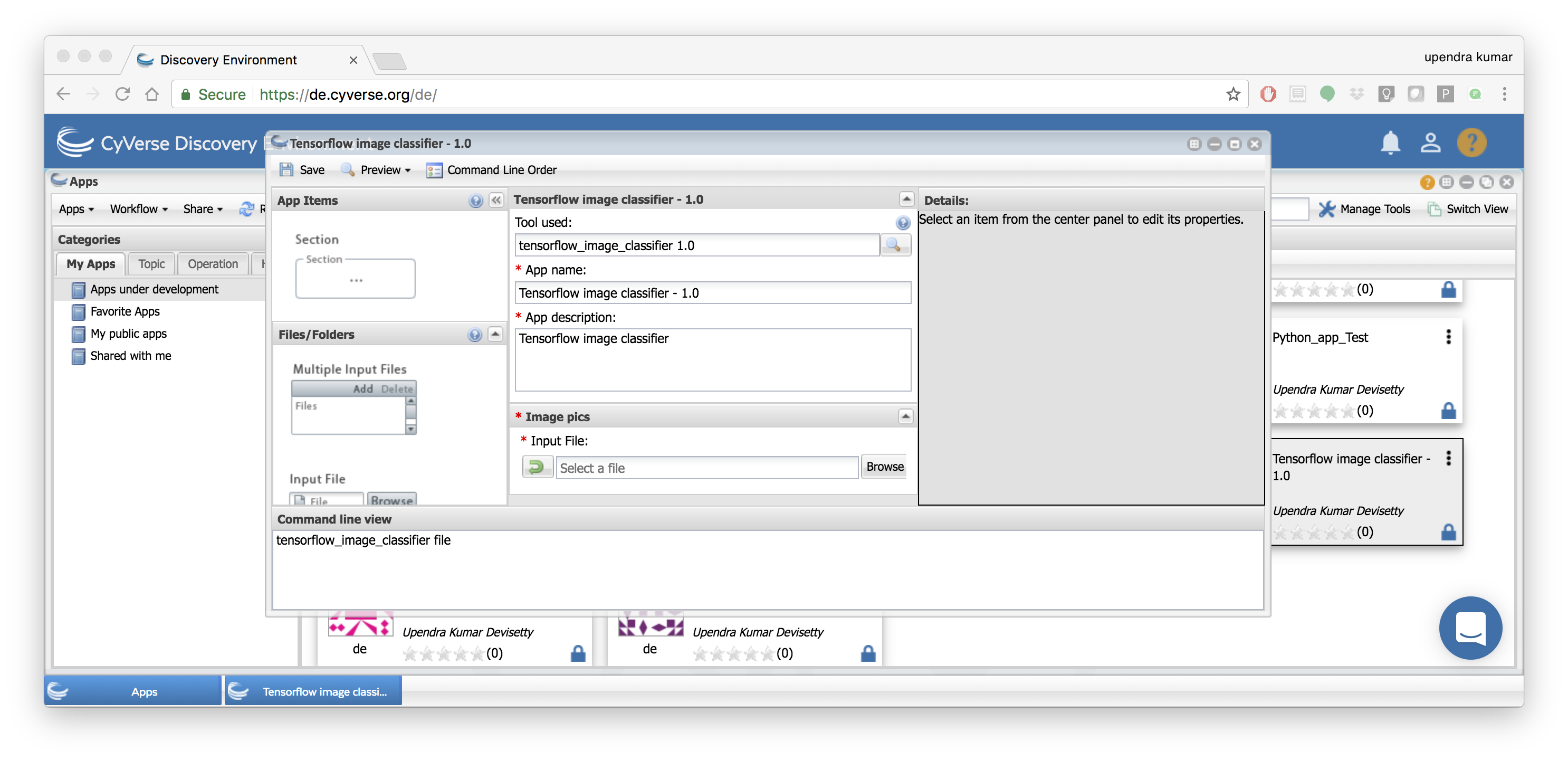
Task: Switch to the Topic tab
Action: coord(151,264)
